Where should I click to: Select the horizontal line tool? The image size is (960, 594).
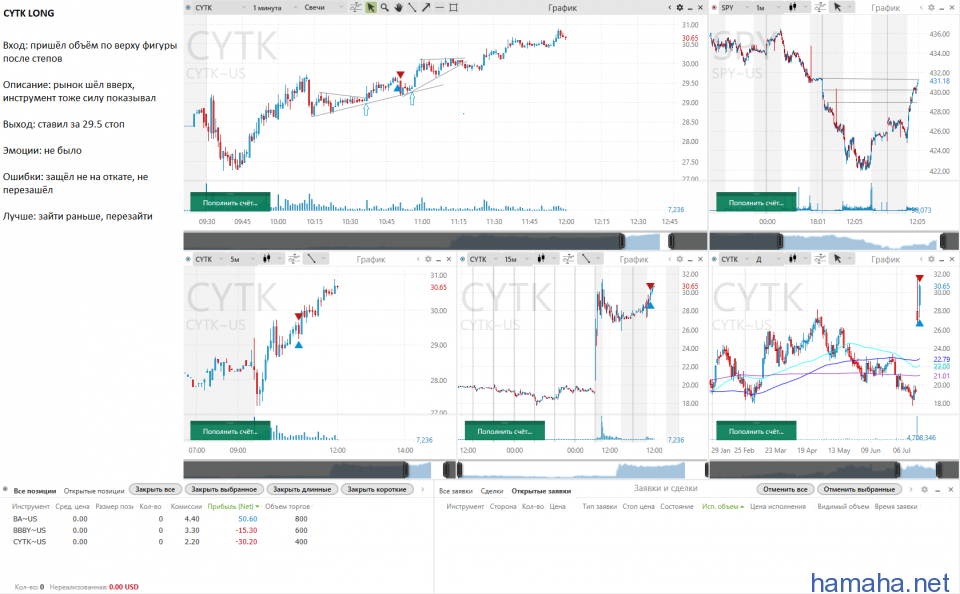[439, 7]
